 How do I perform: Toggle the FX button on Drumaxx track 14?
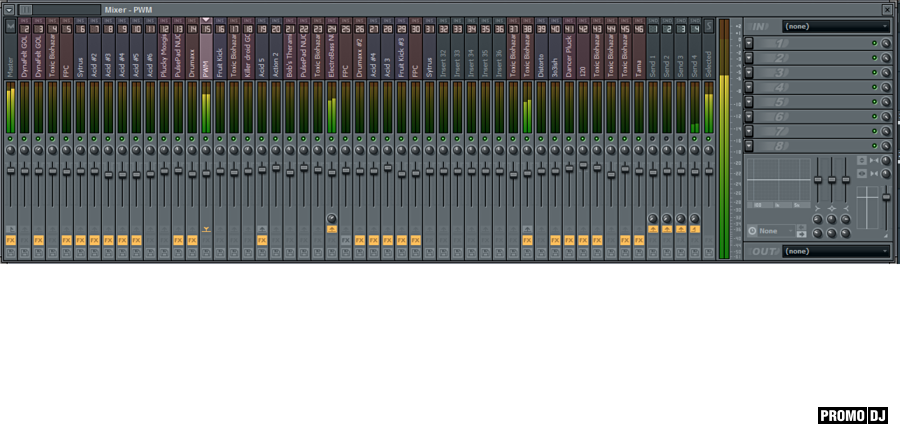(x=192, y=240)
